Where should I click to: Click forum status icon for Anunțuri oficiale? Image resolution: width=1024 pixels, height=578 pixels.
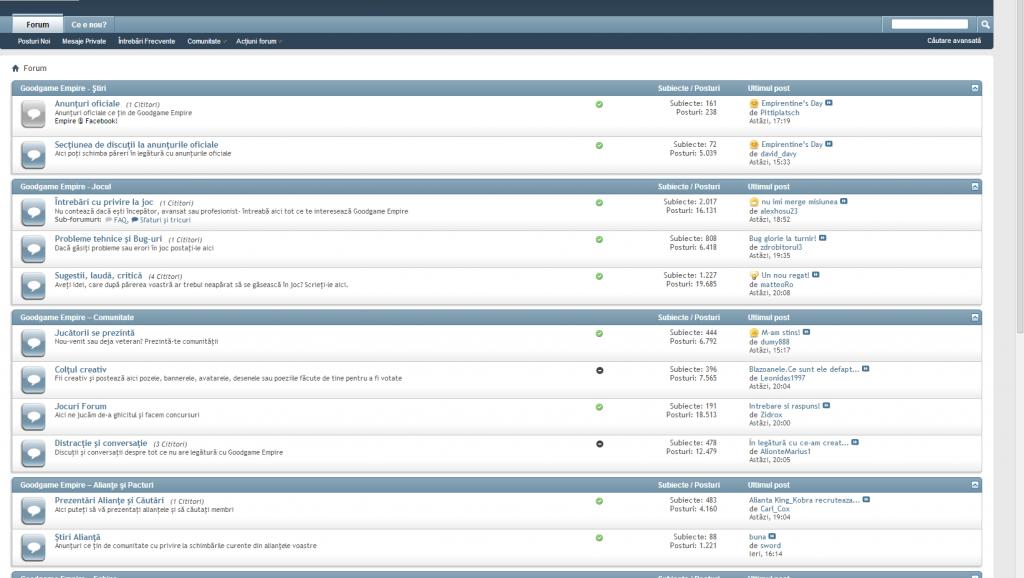coord(33,114)
